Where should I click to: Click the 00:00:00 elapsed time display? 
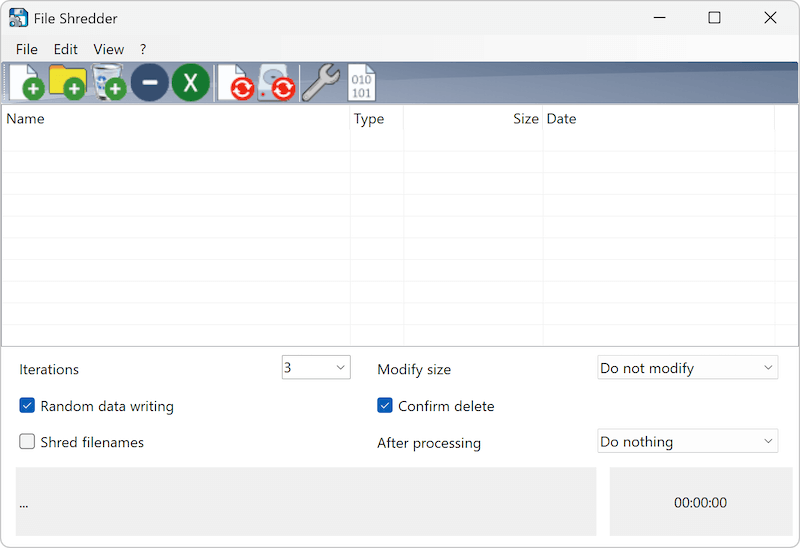coord(701,502)
